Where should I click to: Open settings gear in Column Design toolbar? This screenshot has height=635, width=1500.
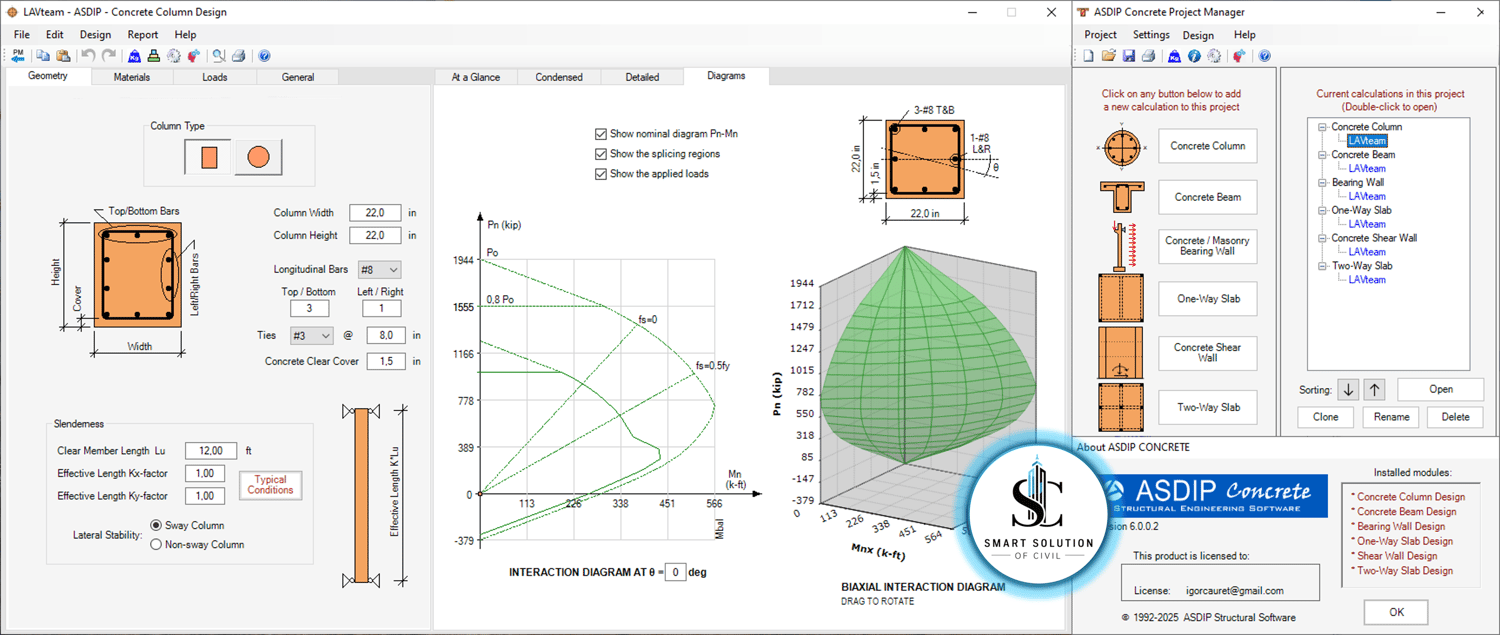[x=174, y=56]
